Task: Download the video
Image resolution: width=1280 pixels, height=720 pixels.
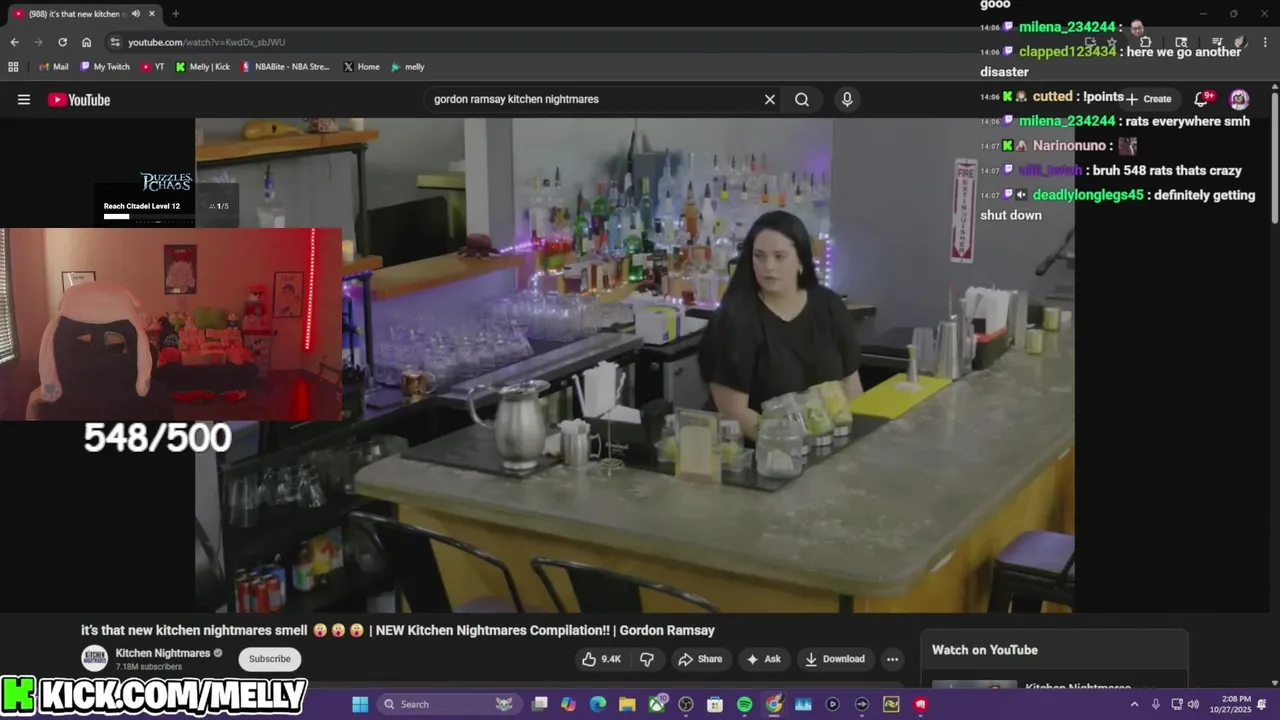Action: pos(835,659)
